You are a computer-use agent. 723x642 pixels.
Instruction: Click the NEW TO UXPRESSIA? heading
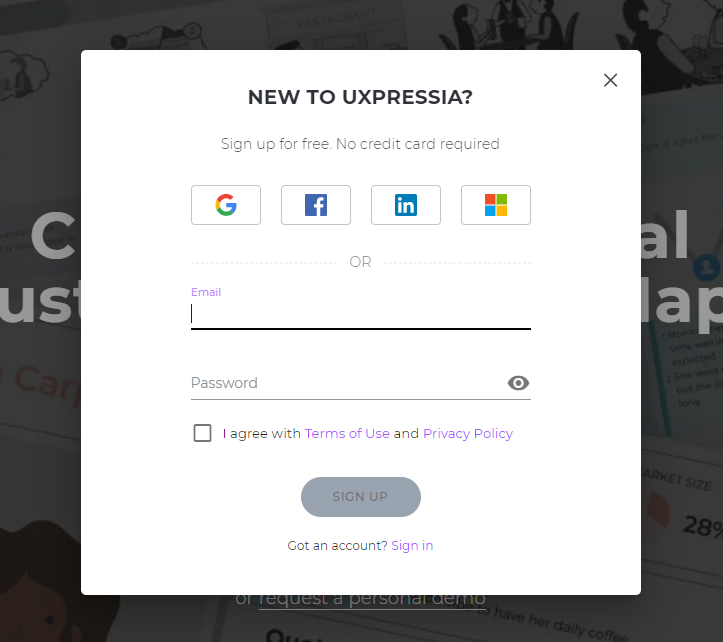tap(361, 97)
